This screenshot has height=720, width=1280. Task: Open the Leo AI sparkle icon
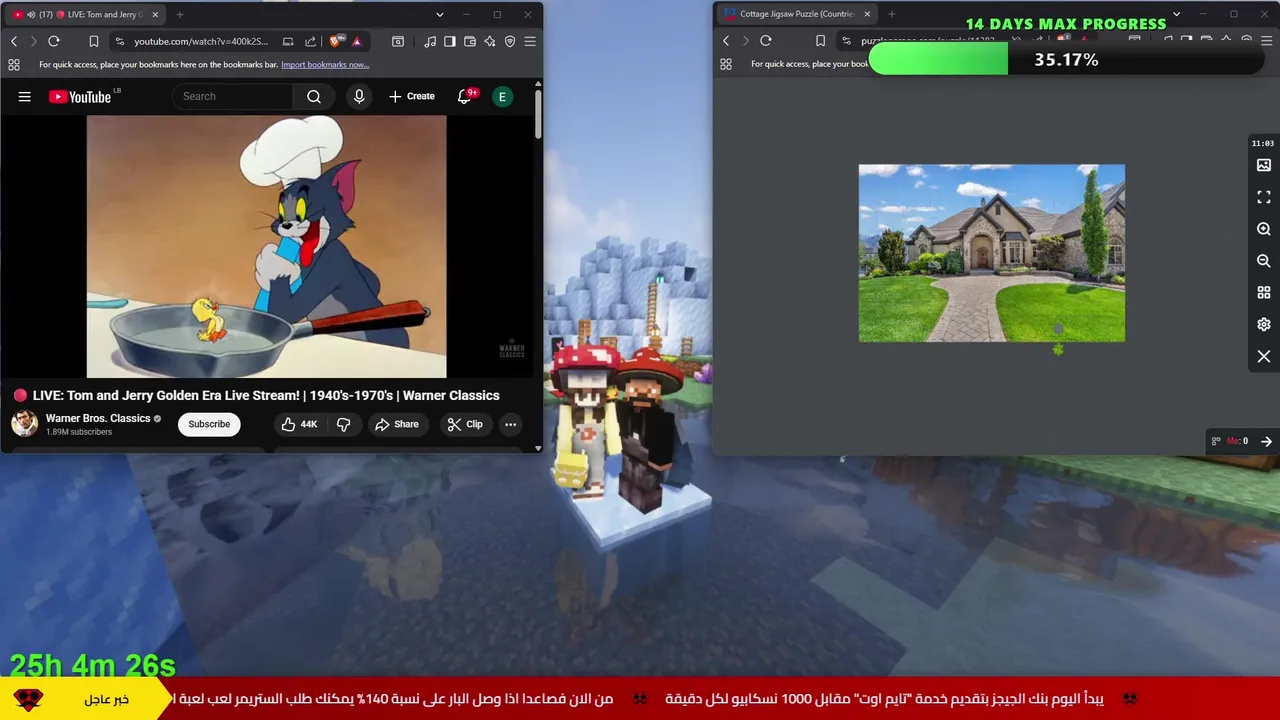pyautogui.click(x=490, y=41)
